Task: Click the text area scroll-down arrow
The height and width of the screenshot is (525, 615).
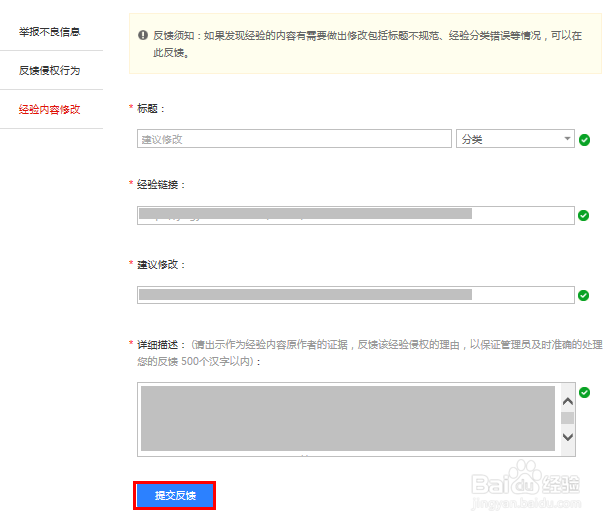Action: point(568,437)
